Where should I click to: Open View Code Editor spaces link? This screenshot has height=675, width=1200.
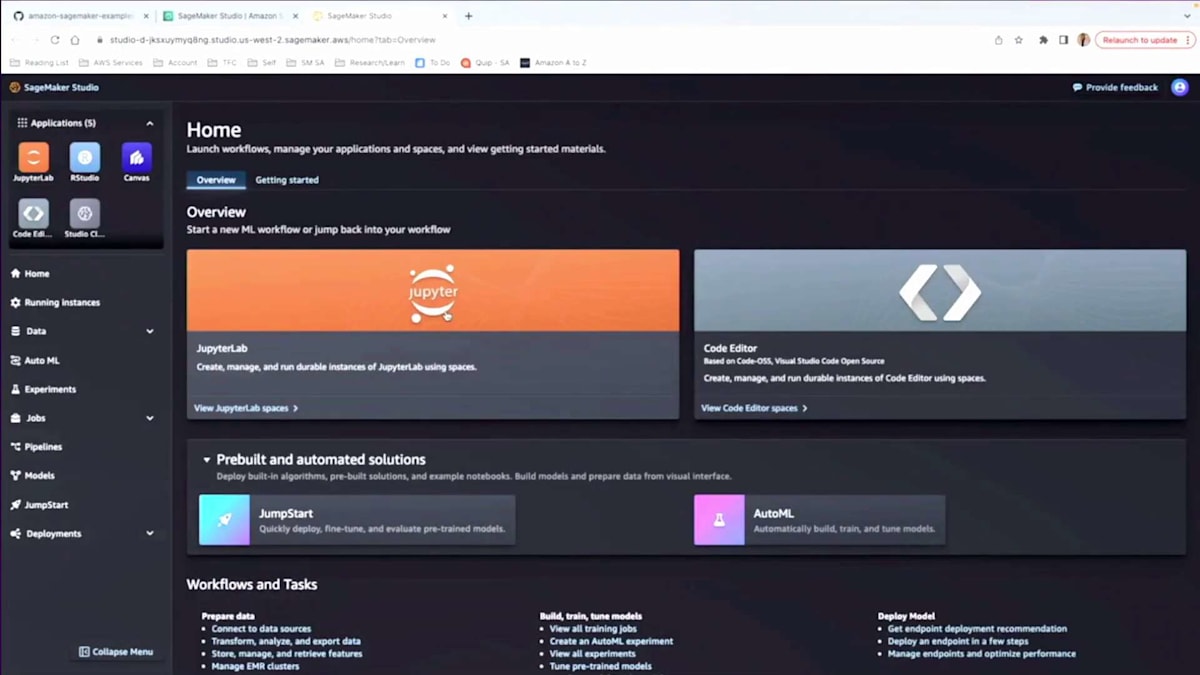(754, 408)
